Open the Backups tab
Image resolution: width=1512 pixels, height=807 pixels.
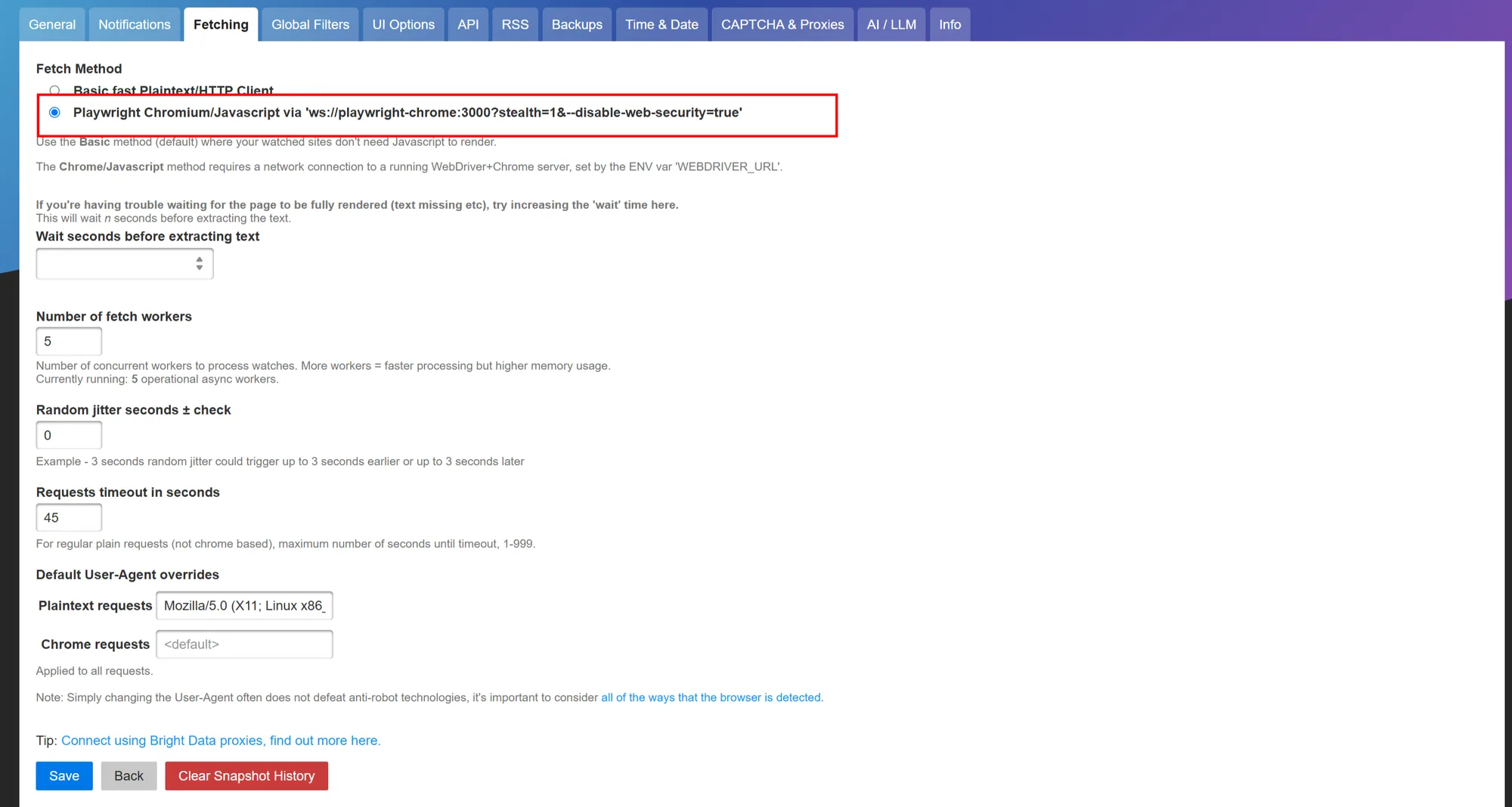click(x=577, y=24)
